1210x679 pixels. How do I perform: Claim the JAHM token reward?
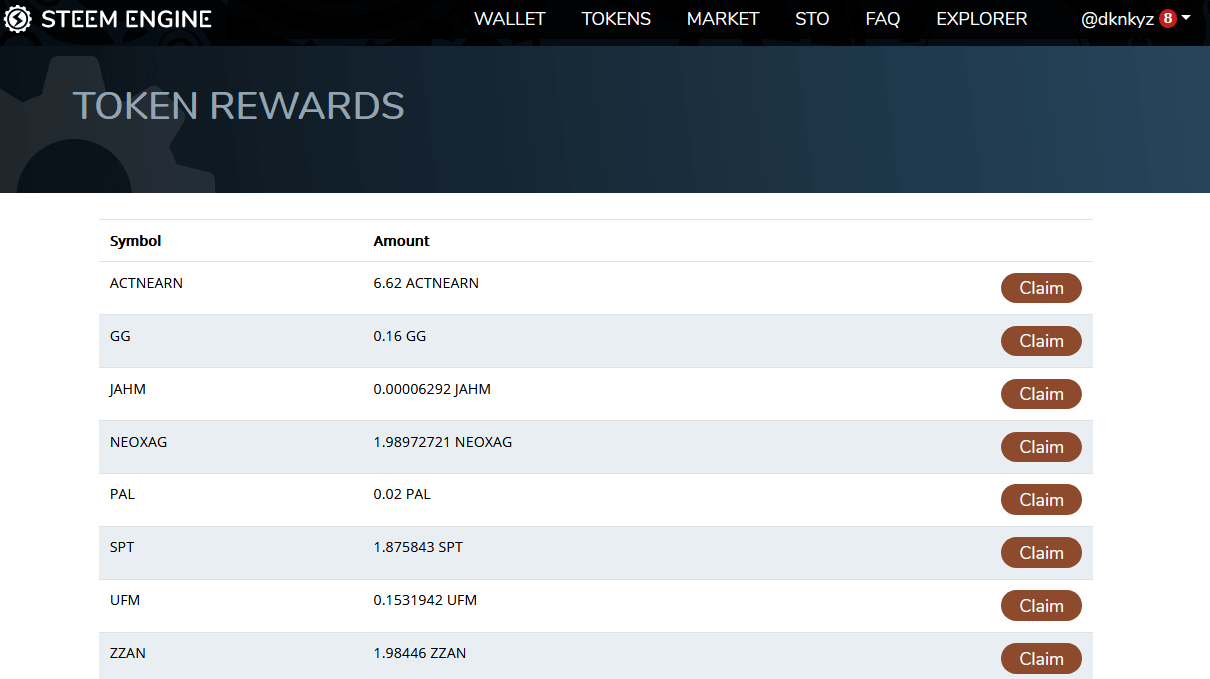(x=1041, y=394)
